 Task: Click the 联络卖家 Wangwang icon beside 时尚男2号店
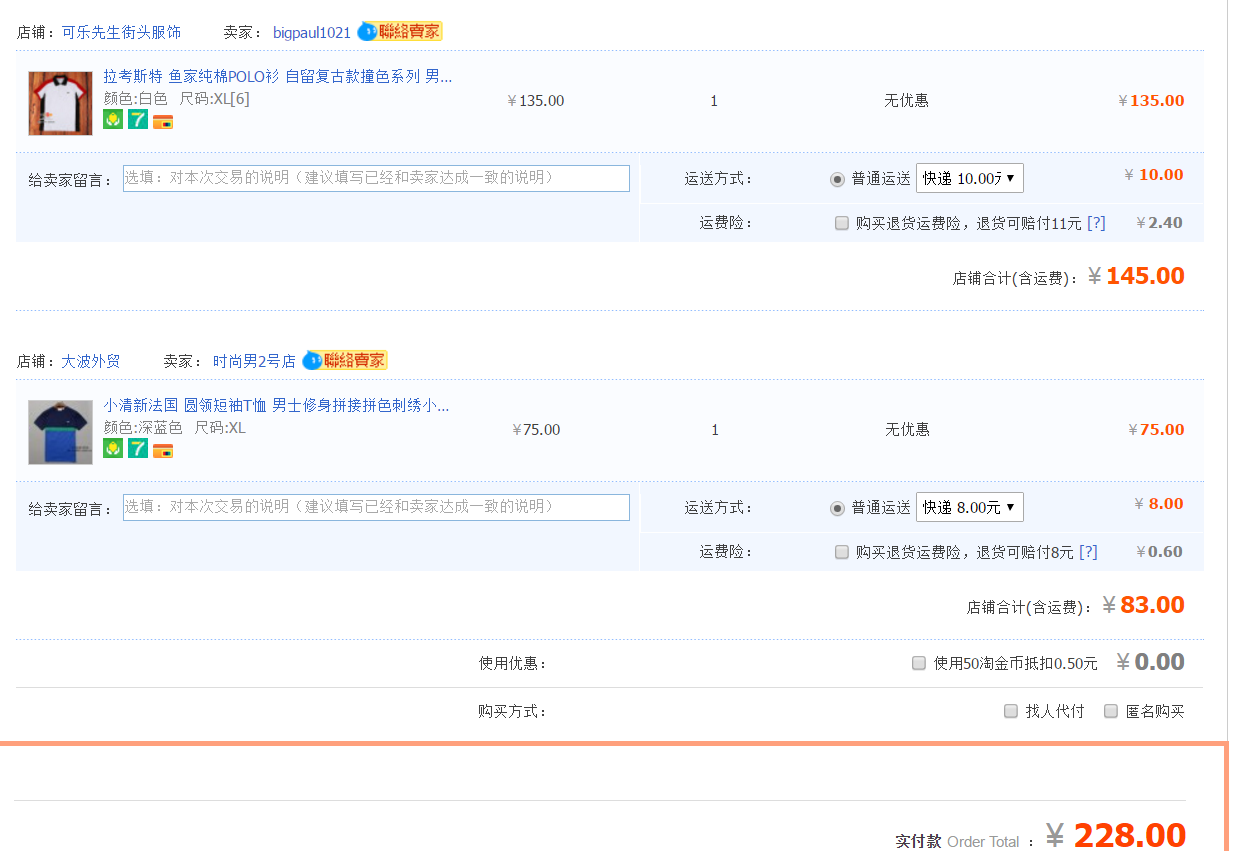click(x=345, y=360)
